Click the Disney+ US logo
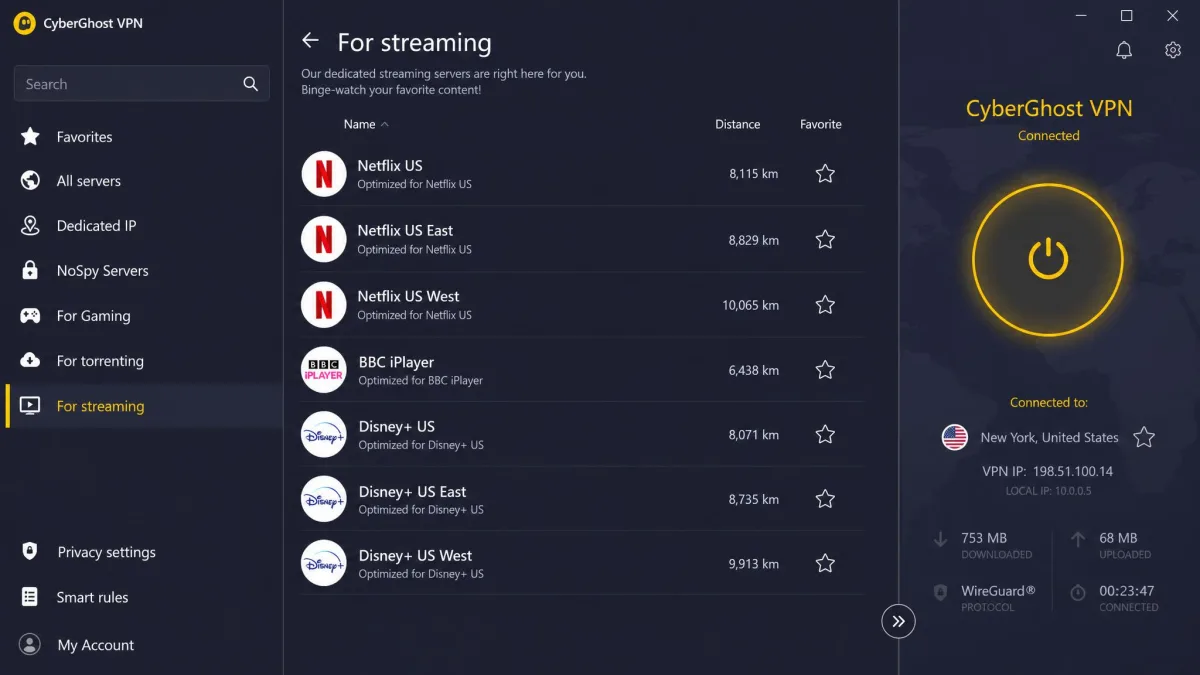Screen dimensions: 1200x675 [x=324, y=434]
